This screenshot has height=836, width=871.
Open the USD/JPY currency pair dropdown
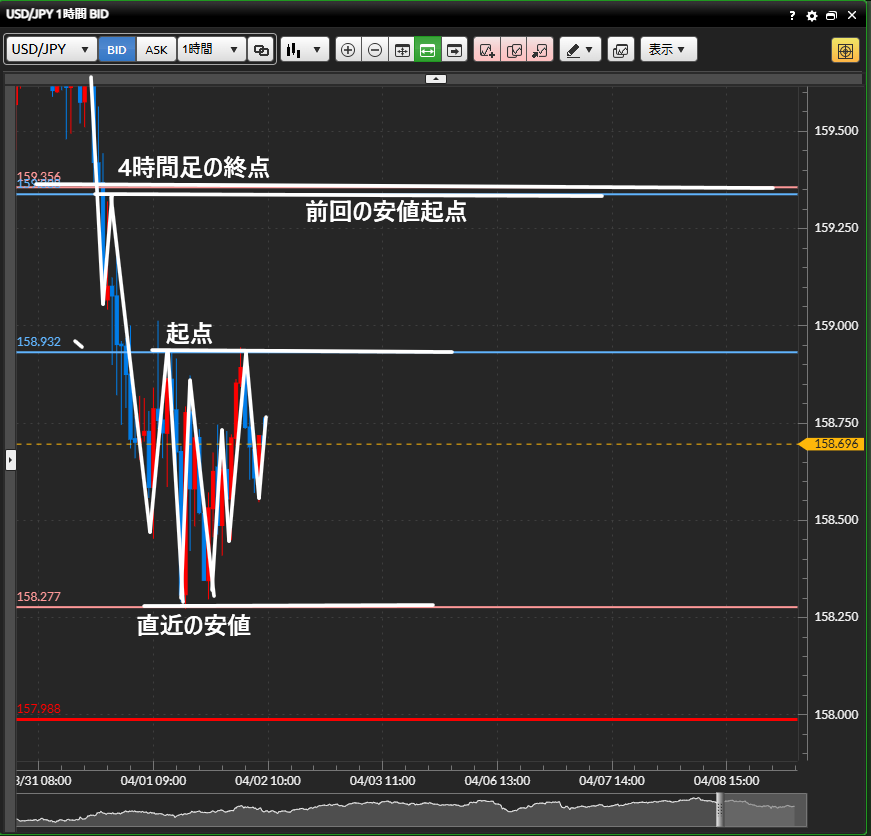coord(52,50)
